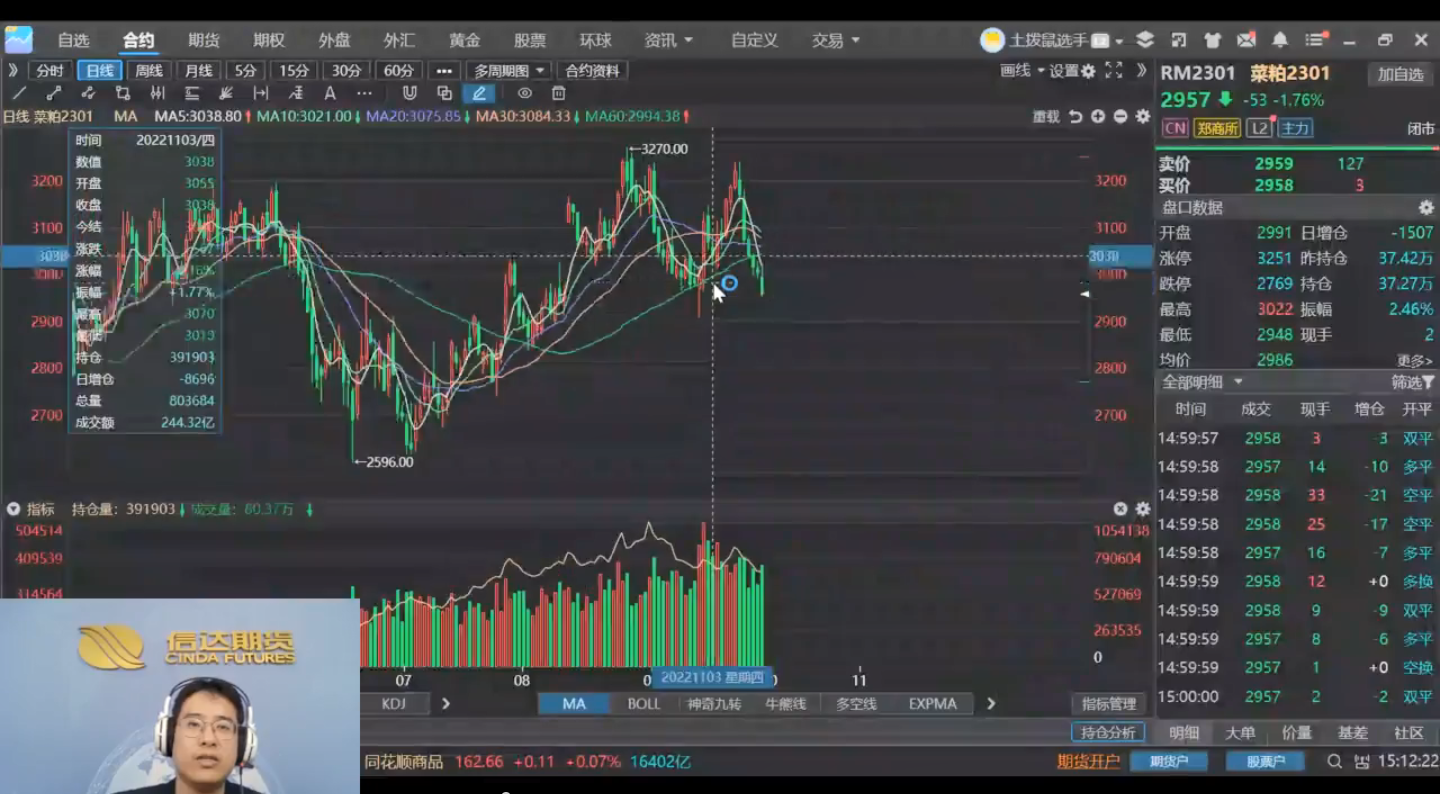Click the magnet snap tool icon
This screenshot has height=794, width=1440.
pyautogui.click(x=409, y=93)
